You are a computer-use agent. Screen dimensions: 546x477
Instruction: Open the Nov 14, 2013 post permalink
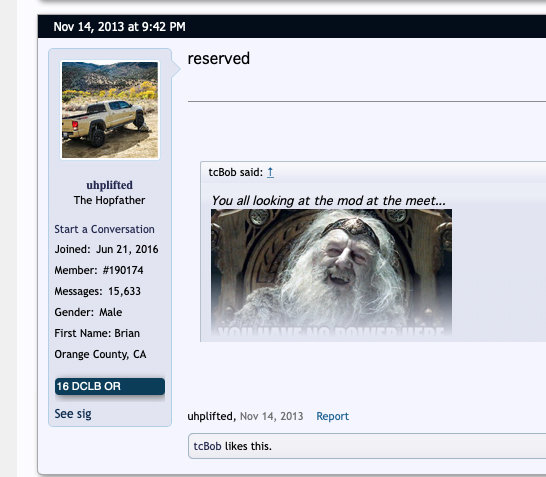tap(272, 416)
